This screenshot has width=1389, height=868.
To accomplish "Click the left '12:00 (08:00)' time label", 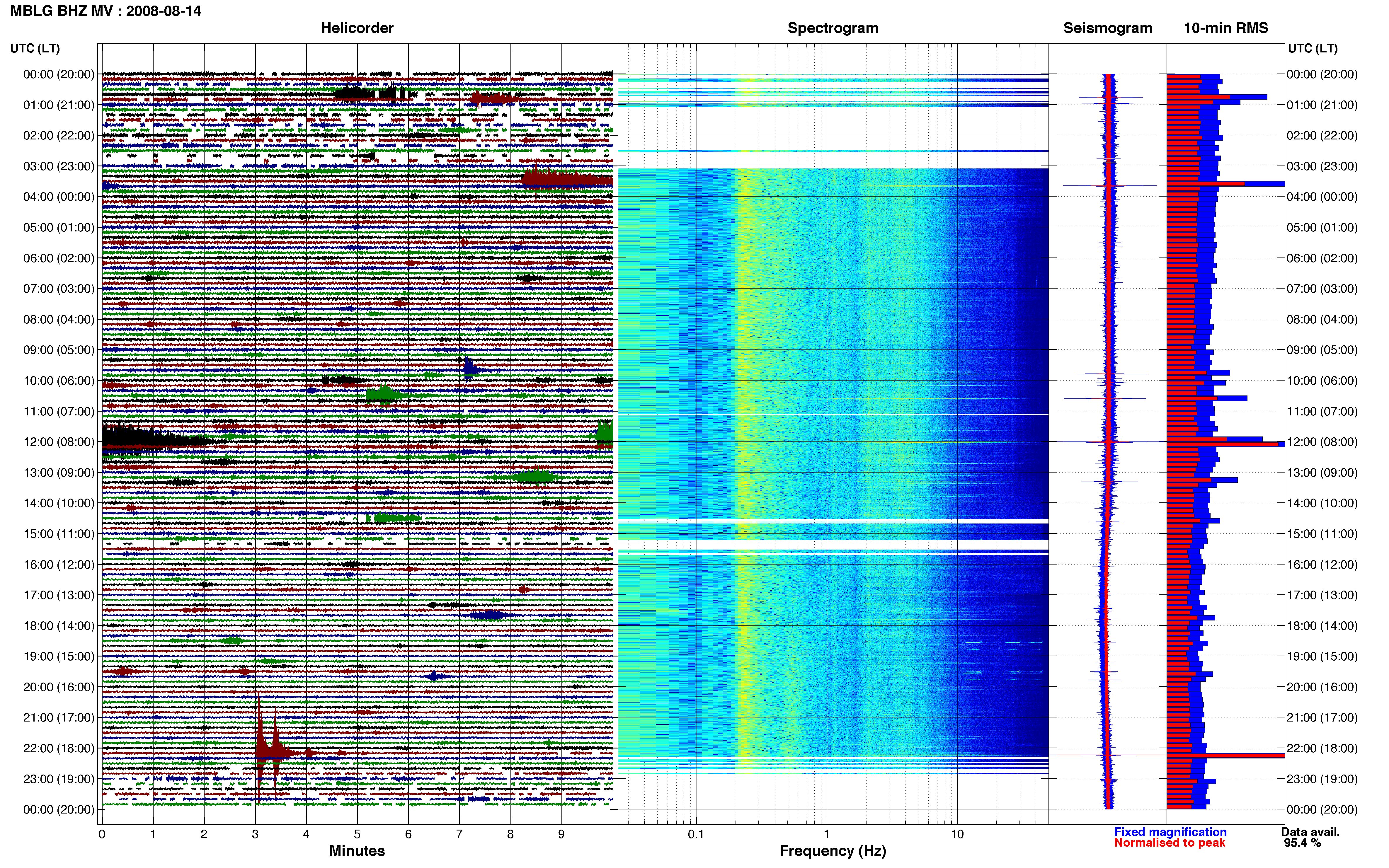I will [x=59, y=442].
